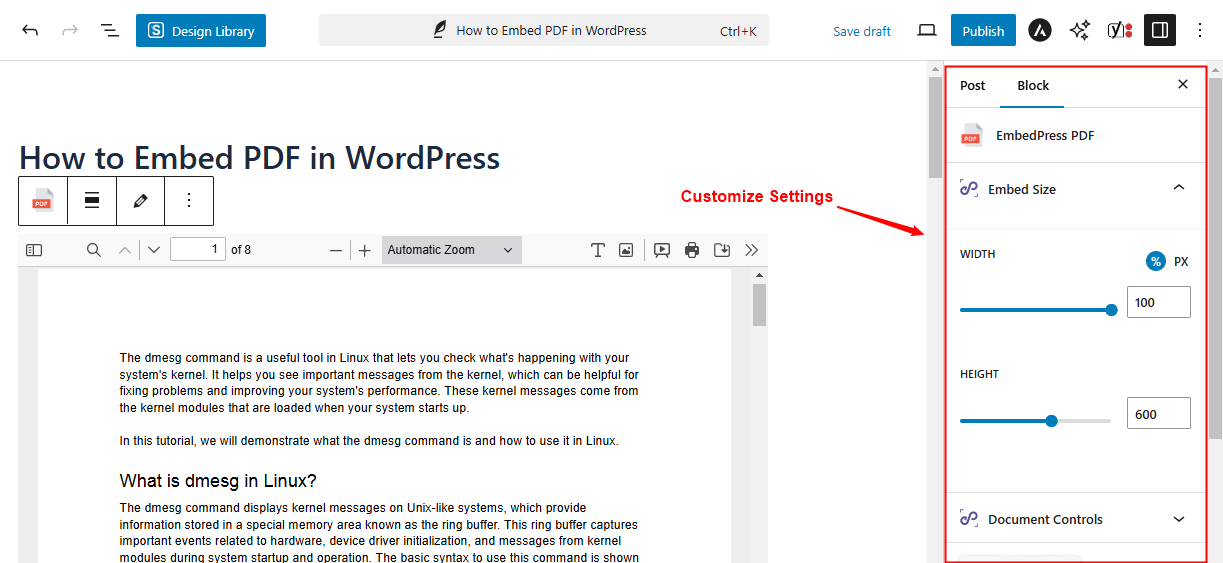This screenshot has width=1223, height=563.
Task: Zoom out of the PDF
Action: [336, 250]
